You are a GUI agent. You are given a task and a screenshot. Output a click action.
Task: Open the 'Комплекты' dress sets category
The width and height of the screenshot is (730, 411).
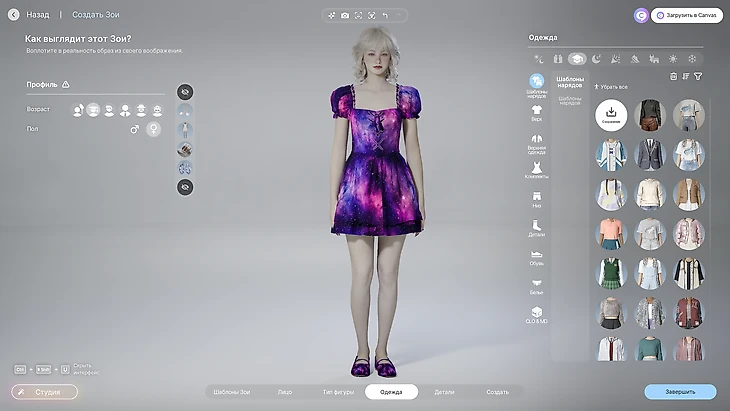click(537, 171)
